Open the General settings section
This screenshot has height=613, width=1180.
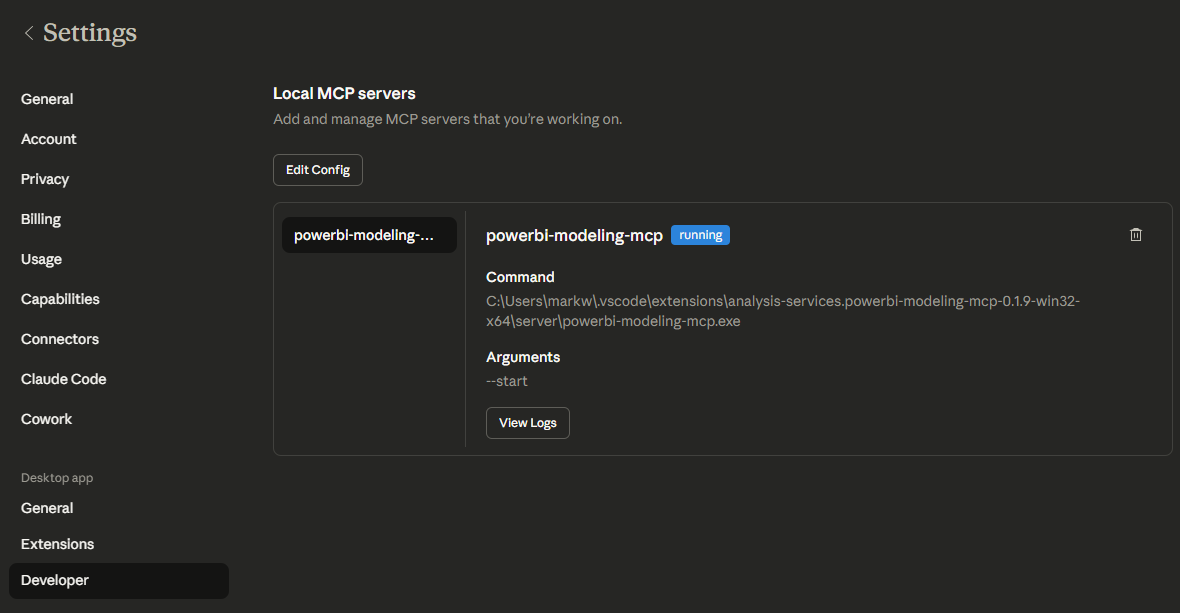tap(46, 98)
